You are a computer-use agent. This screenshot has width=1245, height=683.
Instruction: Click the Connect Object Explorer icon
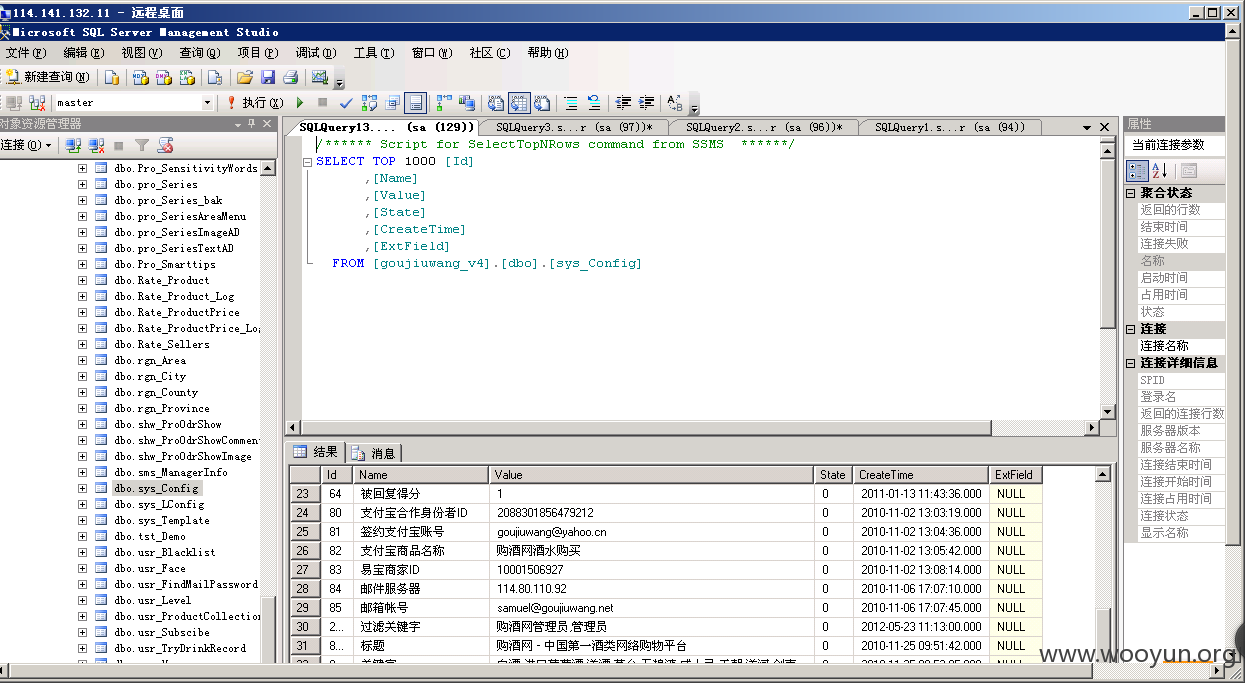73,145
